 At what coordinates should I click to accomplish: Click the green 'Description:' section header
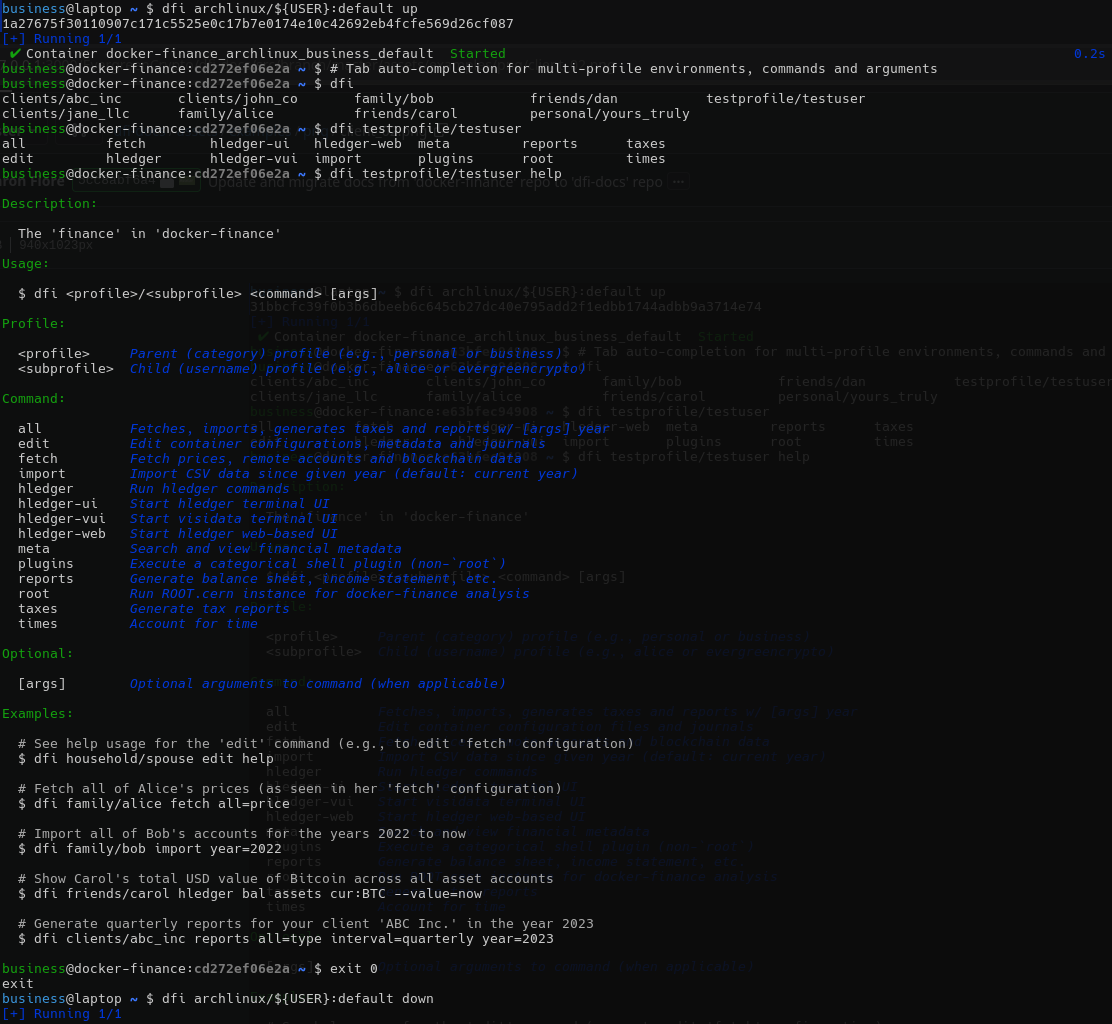point(50,204)
